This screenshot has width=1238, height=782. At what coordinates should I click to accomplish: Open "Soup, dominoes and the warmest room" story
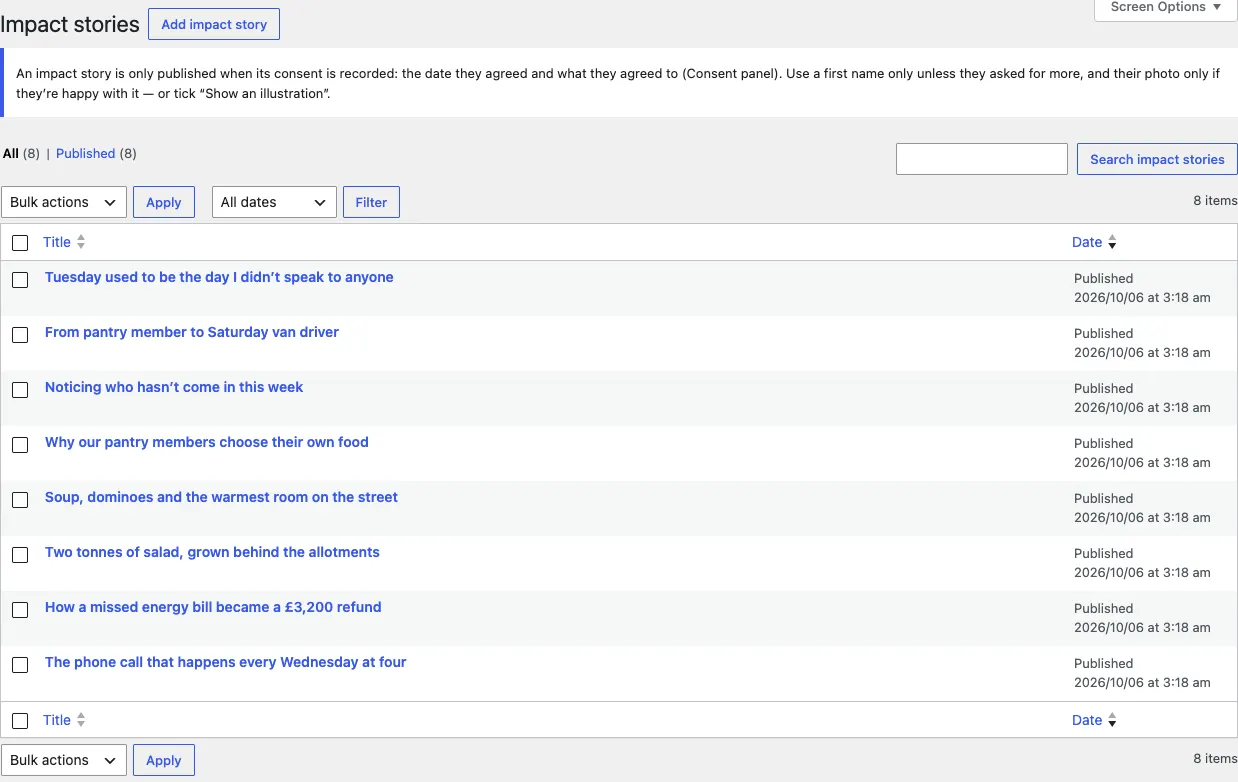[221, 497]
